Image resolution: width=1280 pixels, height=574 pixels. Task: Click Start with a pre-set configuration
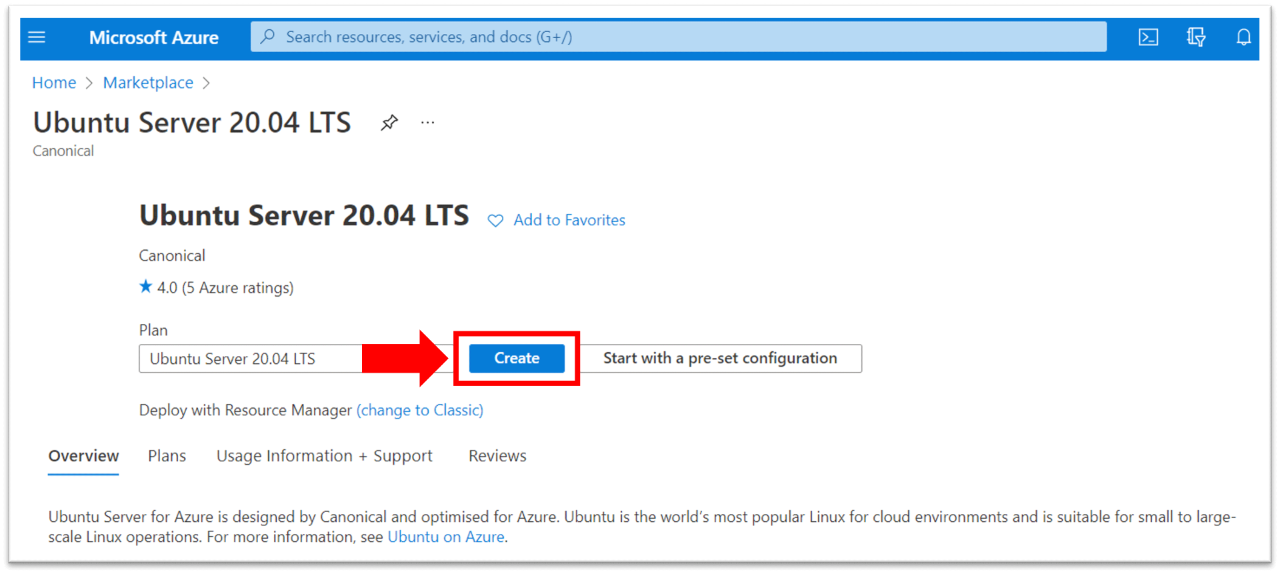click(x=720, y=358)
